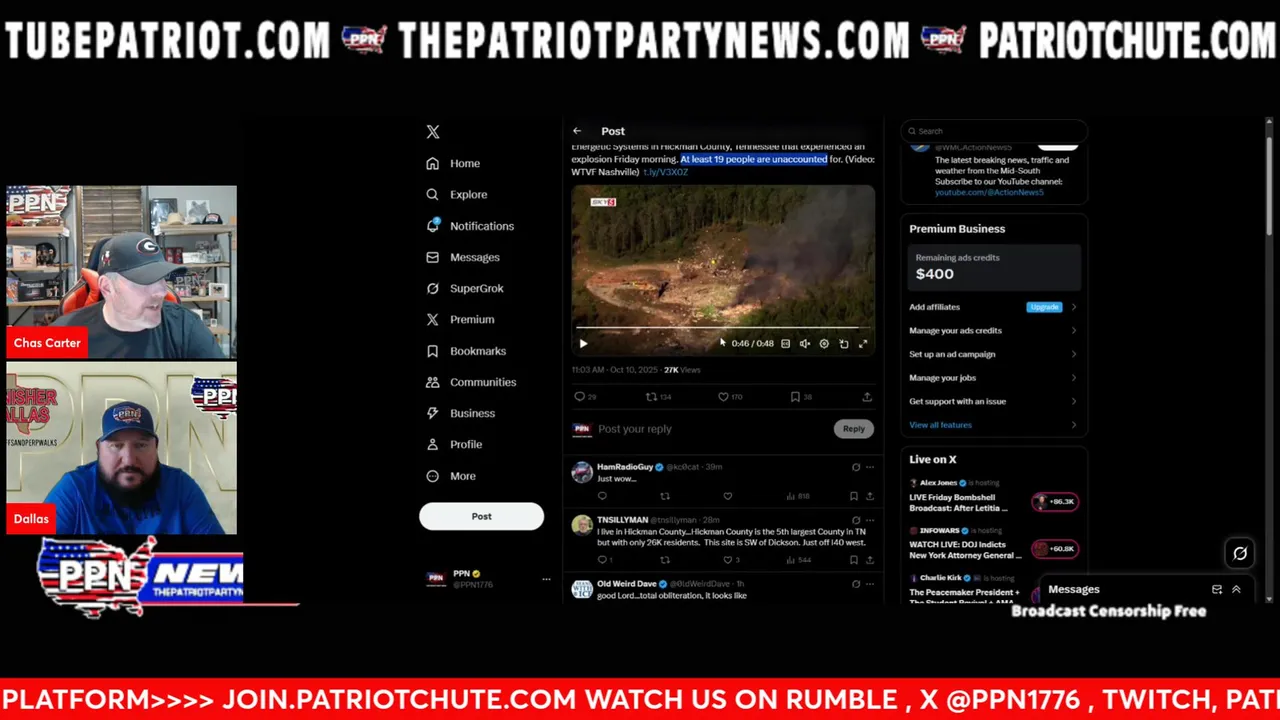Open TNSILLYMAN's profile
The width and height of the screenshot is (1280, 720).
pos(622,520)
